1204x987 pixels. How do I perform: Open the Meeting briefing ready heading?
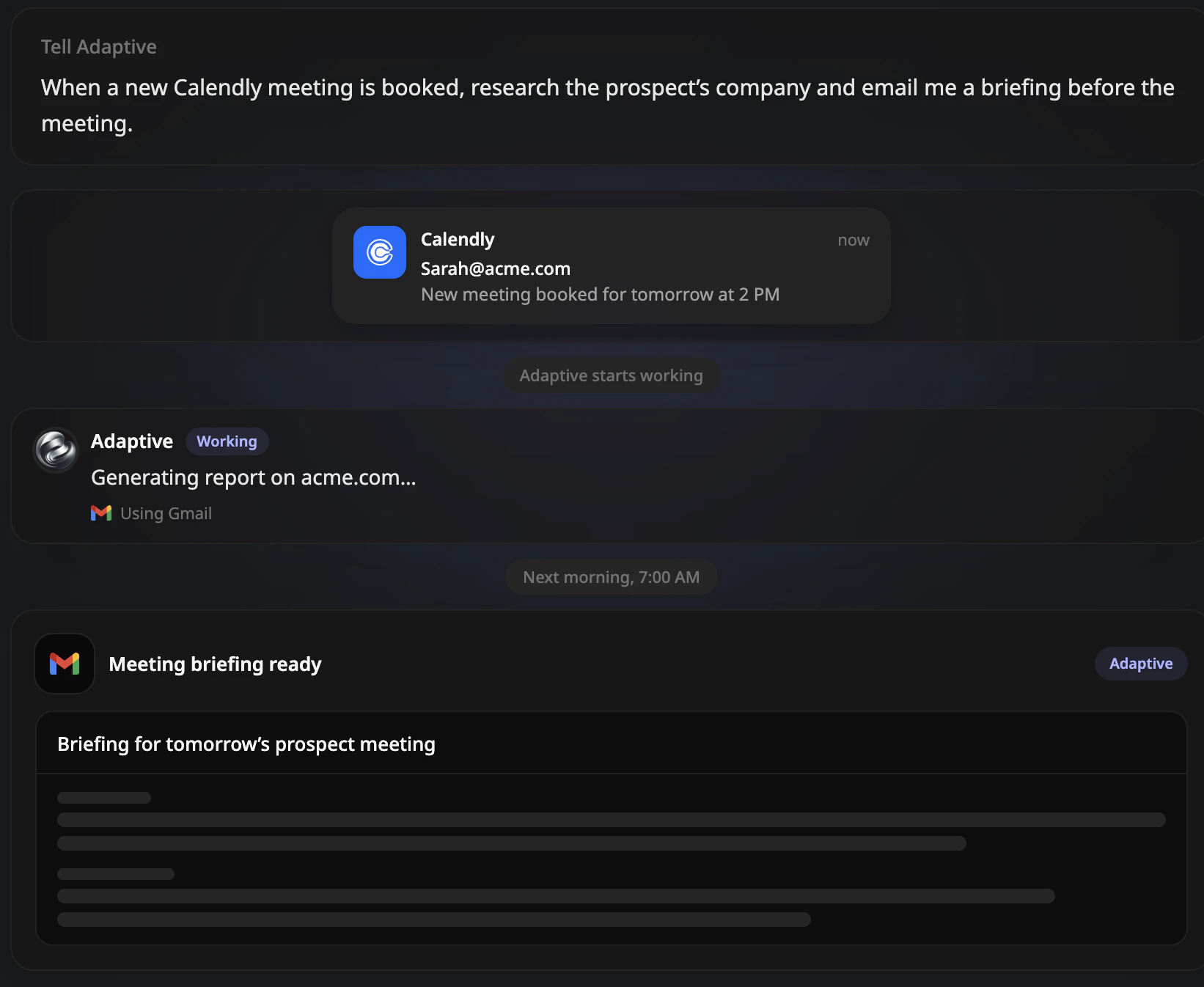(x=215, y=664)
